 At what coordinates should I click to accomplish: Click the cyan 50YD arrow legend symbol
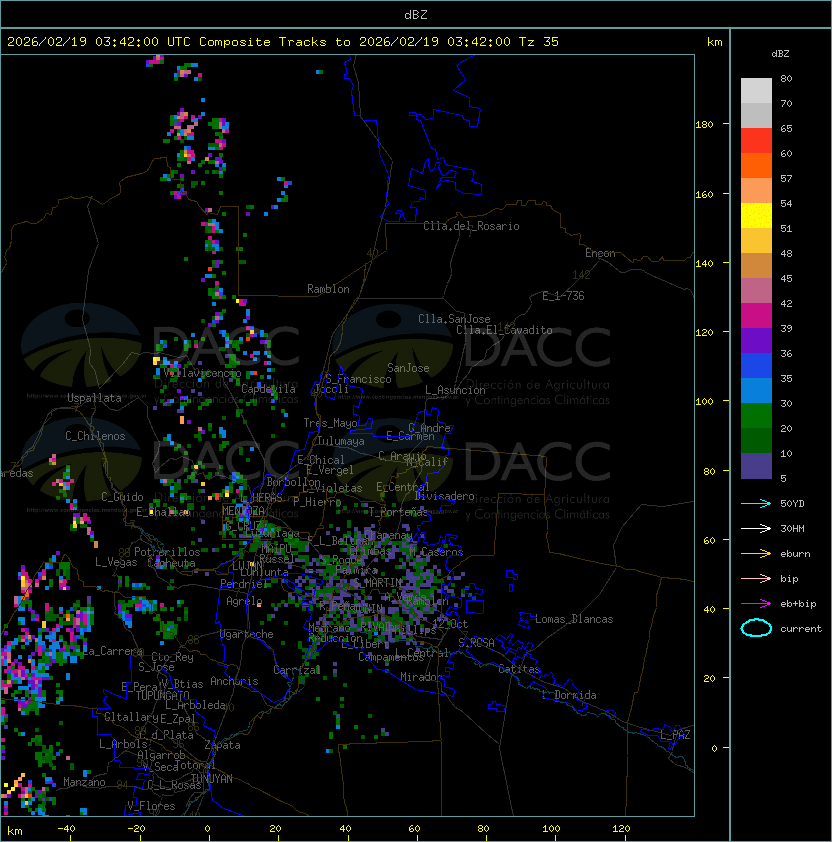[x=756, y=503]
